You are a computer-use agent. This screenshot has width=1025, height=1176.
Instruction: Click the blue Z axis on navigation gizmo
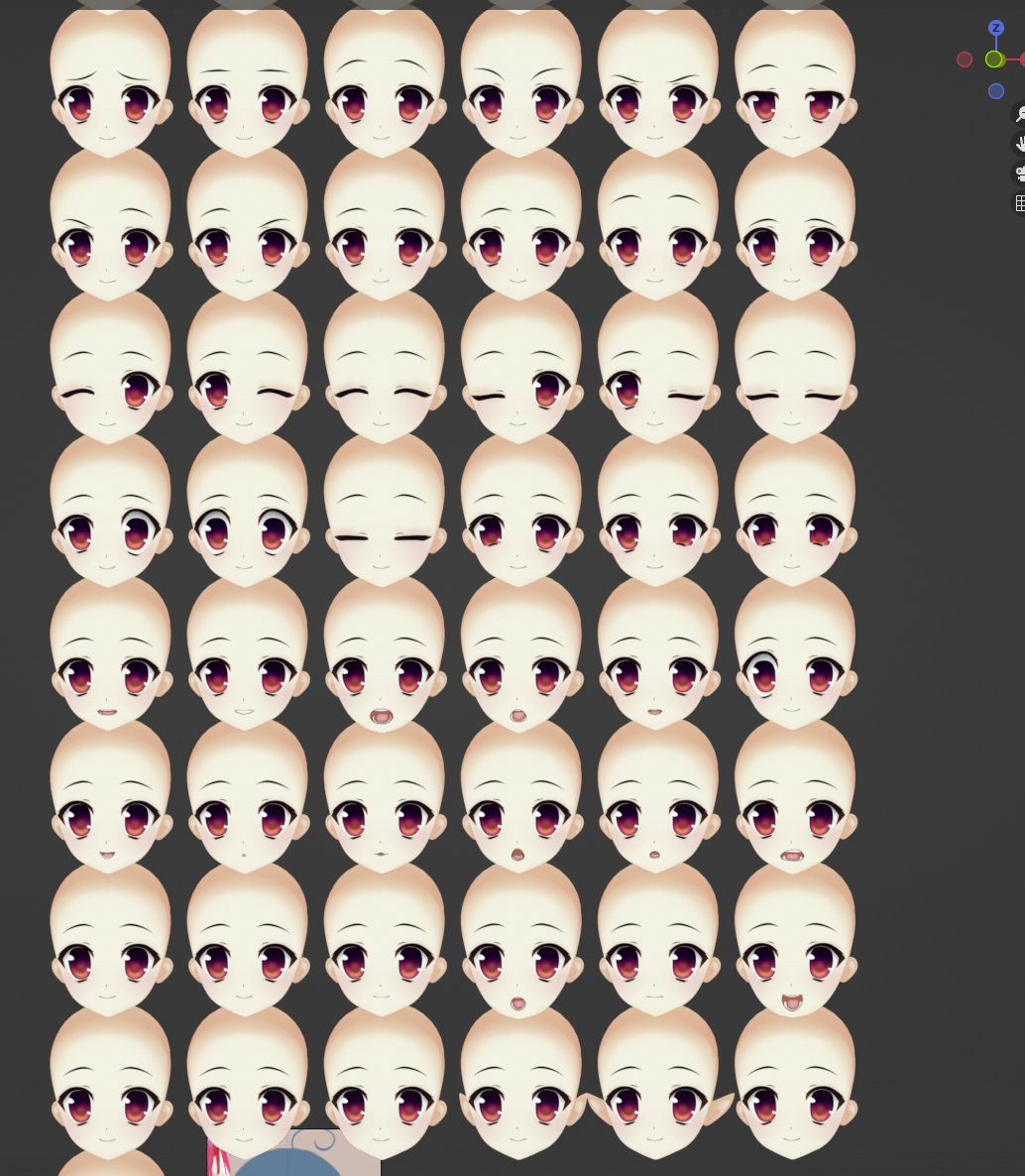point(996,28)
